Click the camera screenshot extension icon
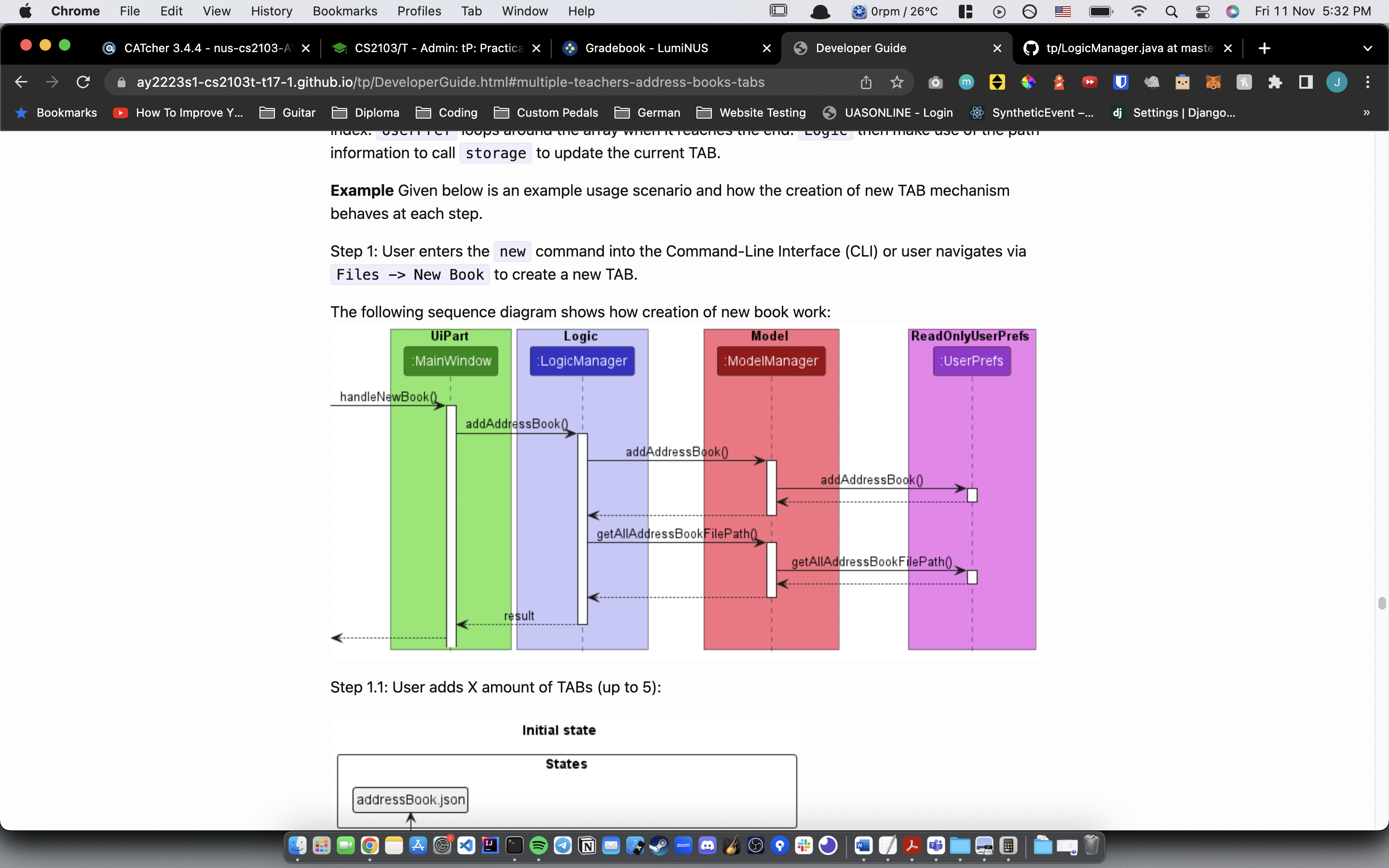Viewport: 1389px width, 868px height. pyautogui.click(x=935, y=82)
